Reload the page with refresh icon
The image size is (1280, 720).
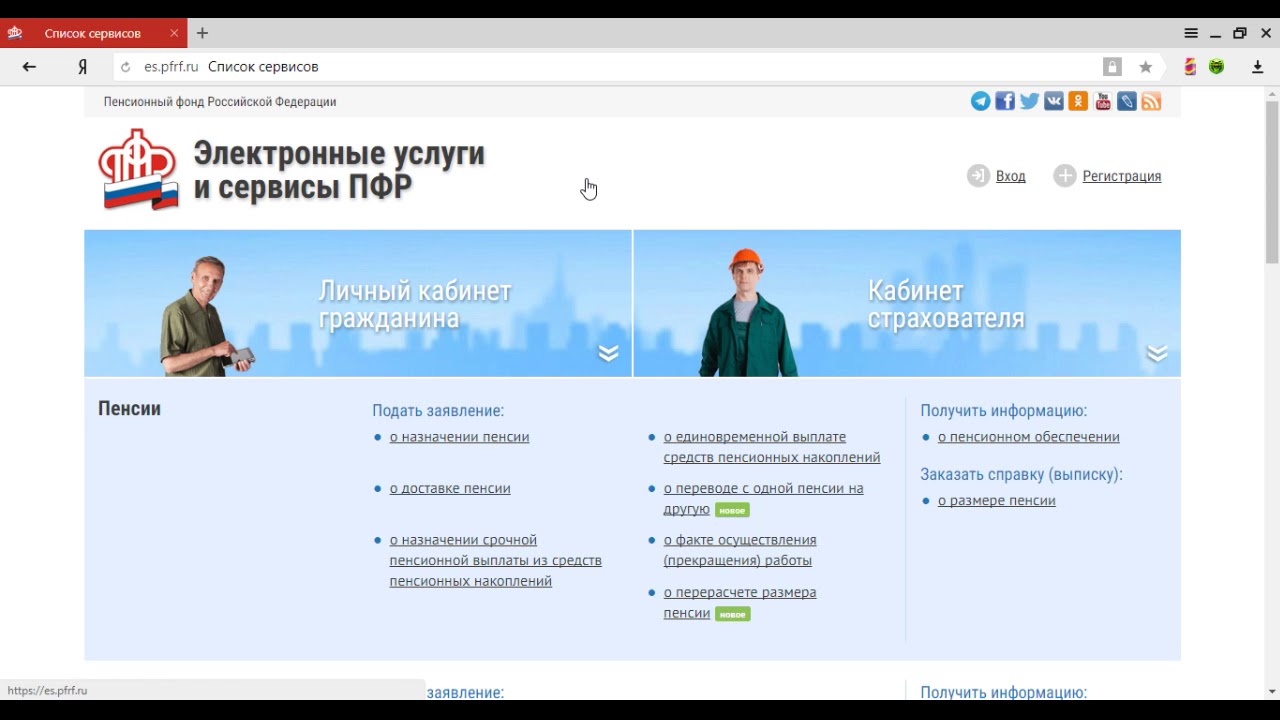[125, 67]
